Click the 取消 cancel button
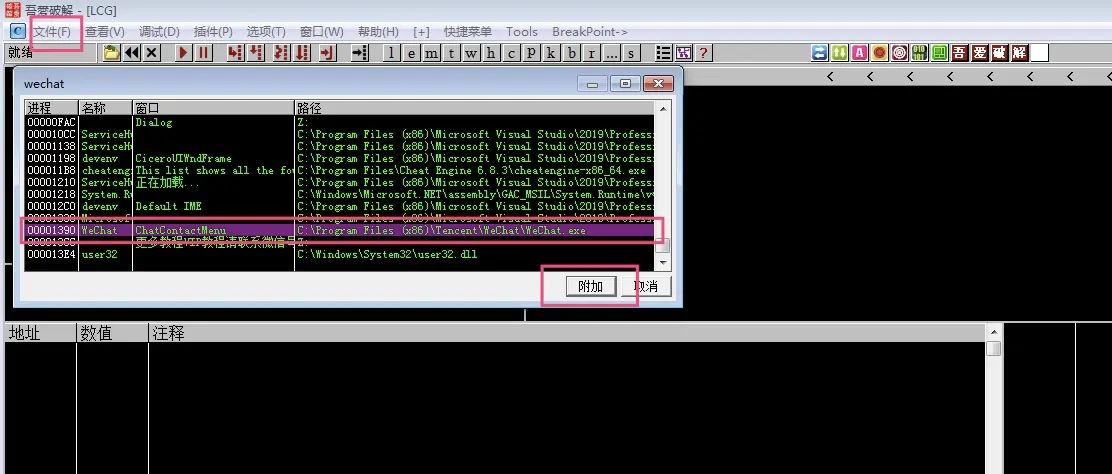This screenshot has height=474, width=1112. coord(645,287)
